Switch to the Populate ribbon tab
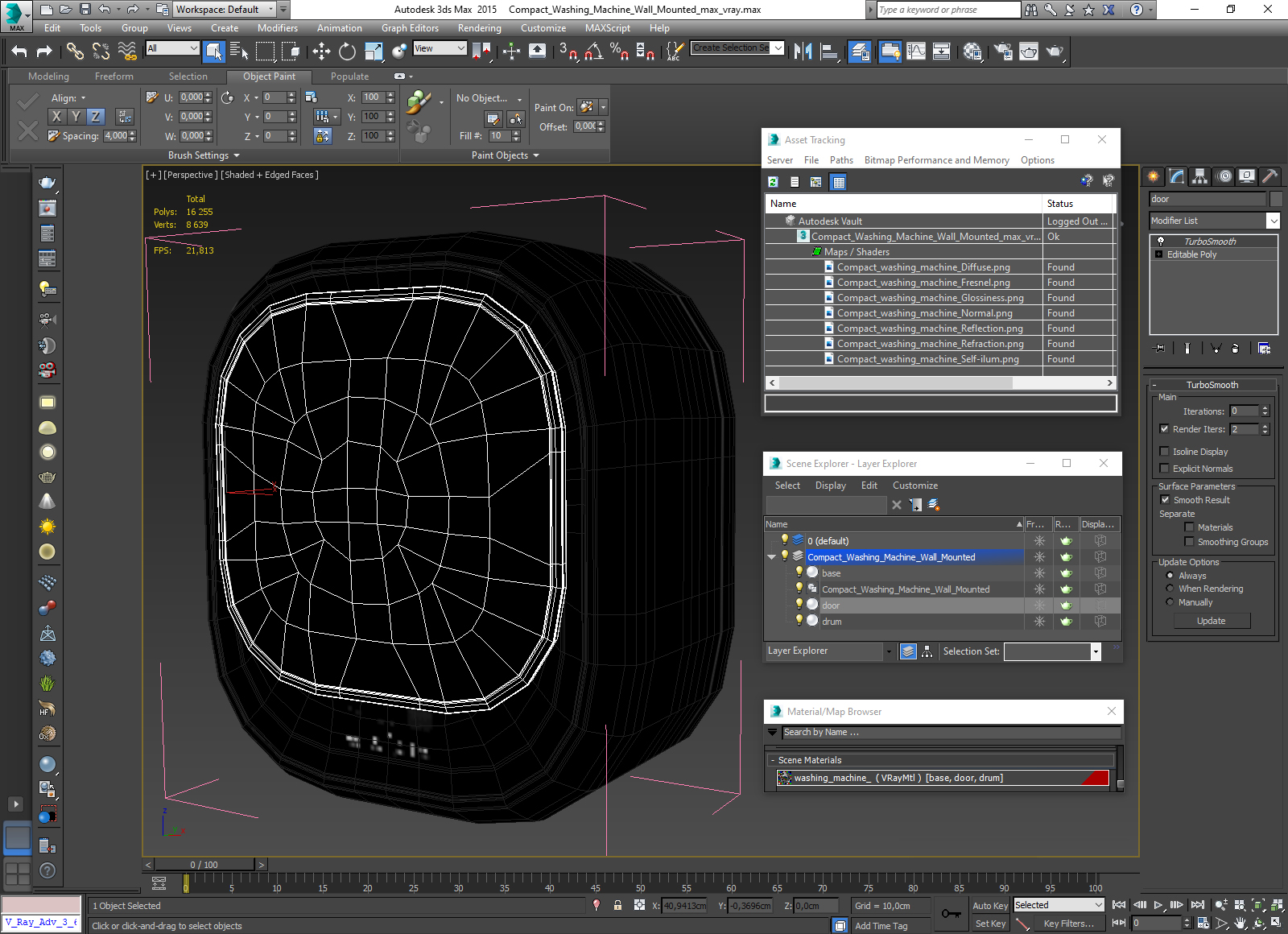The image size is (1288, 934). [x=349, y=76]
